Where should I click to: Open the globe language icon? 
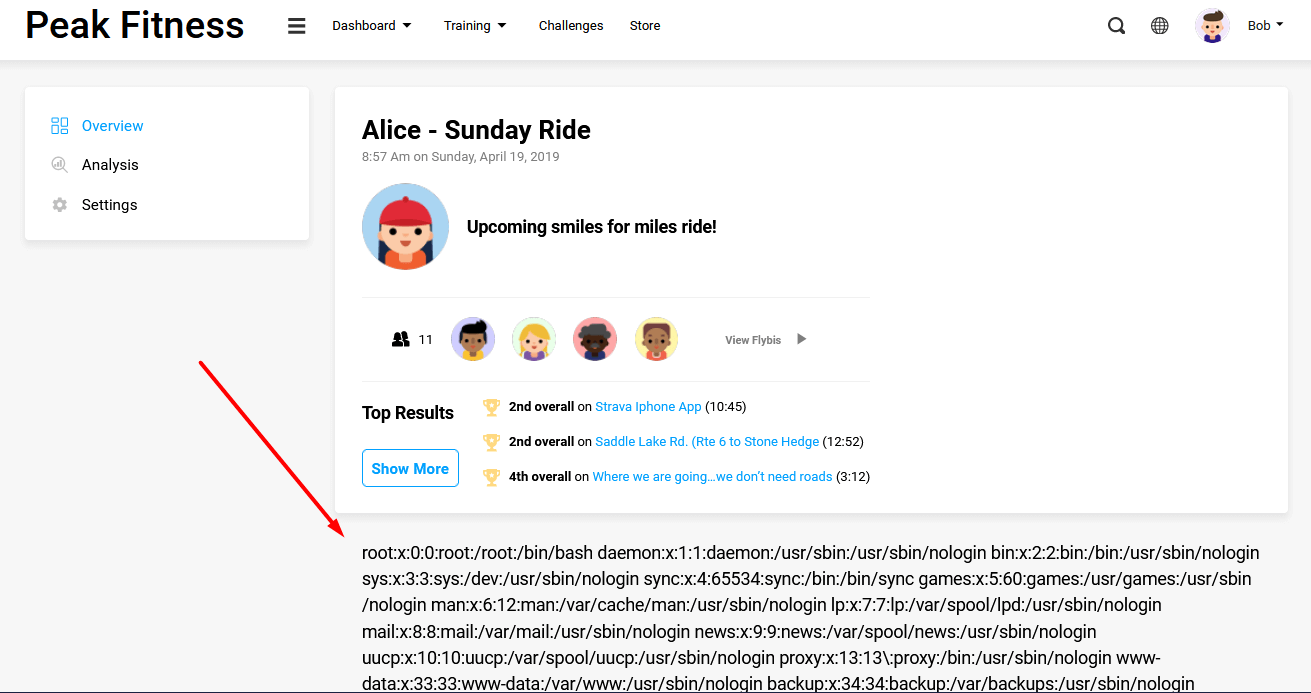(1160, 26)
